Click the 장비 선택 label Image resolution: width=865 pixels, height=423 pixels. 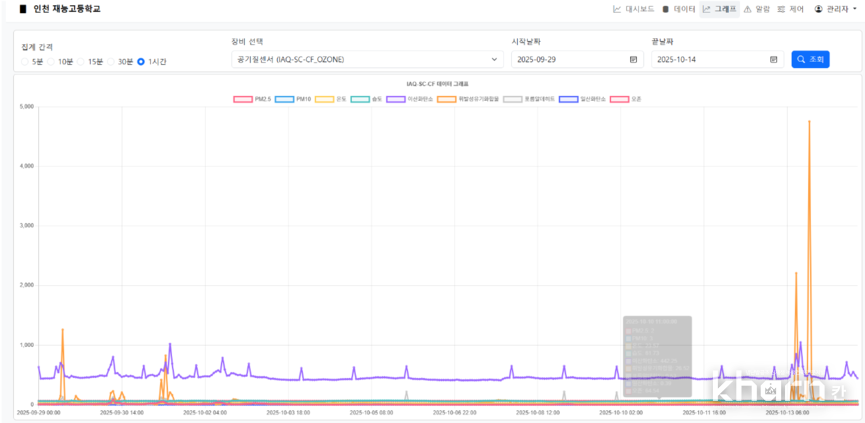(247, 41)
